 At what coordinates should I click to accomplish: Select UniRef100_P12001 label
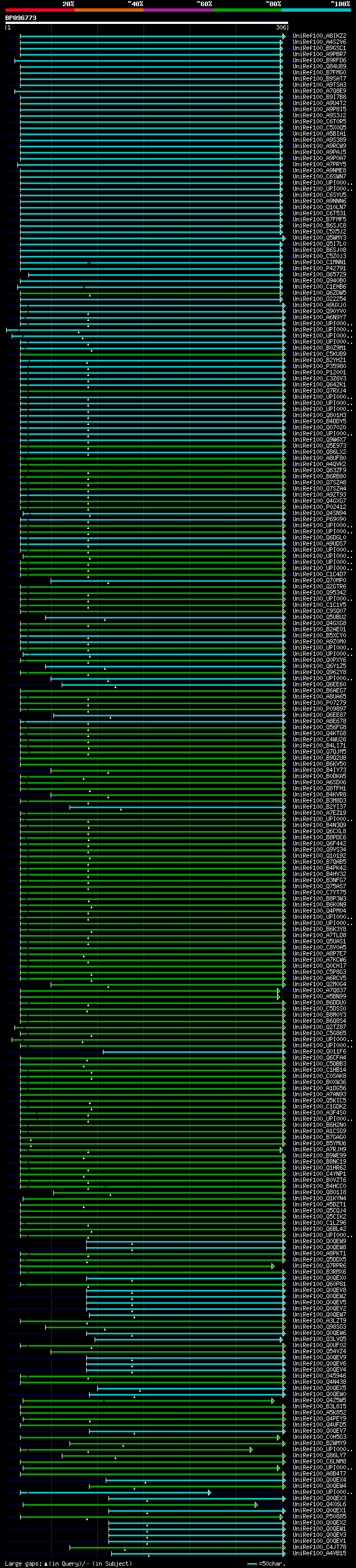pyautogui.click(x=319, y=373)
